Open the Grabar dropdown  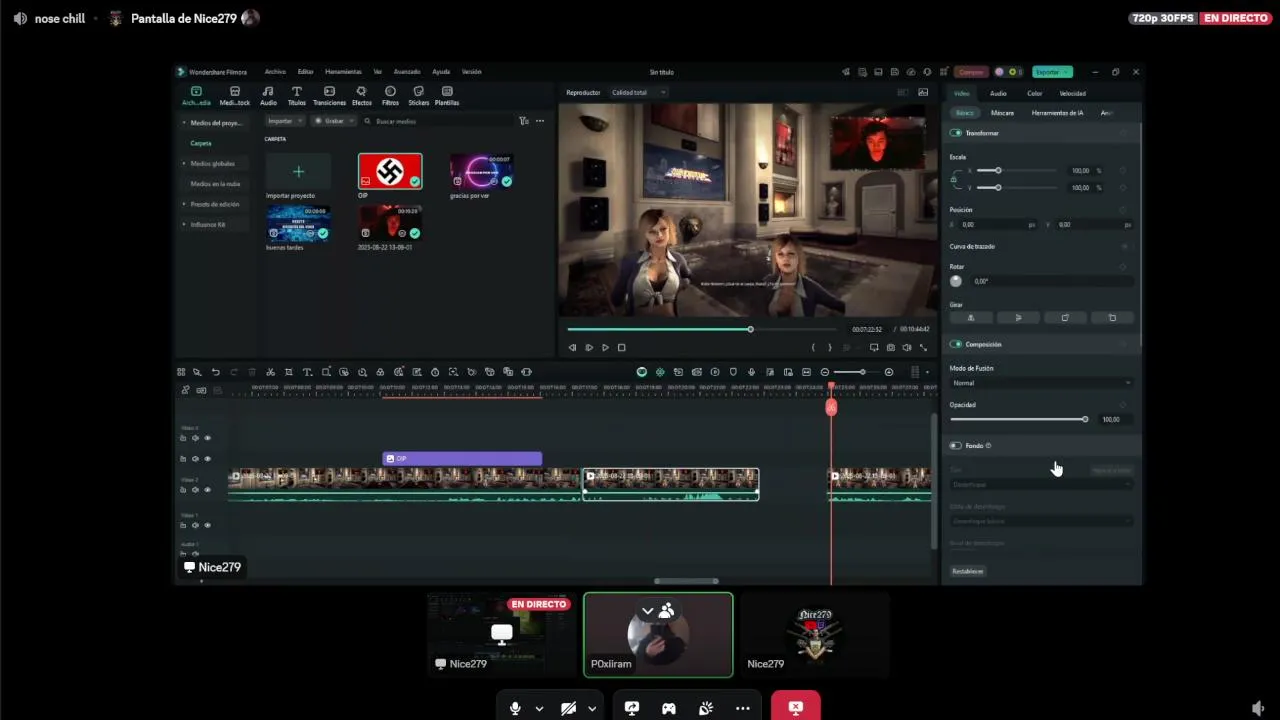(333, 121)
